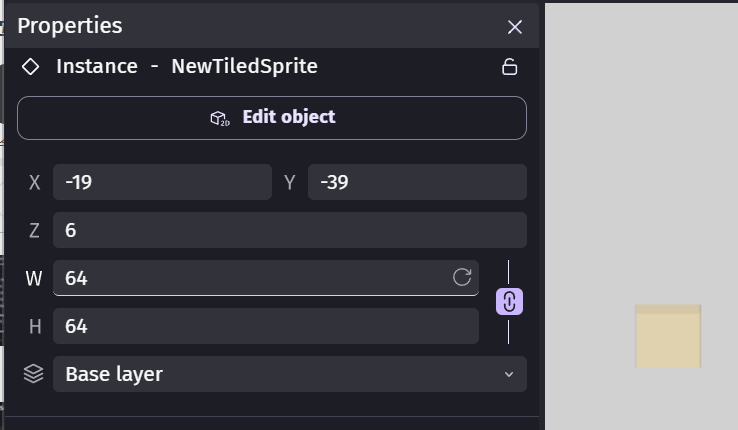Toggle the keep aspect ratio link
This screenshot has height=430, width=738.
[509, 301]
